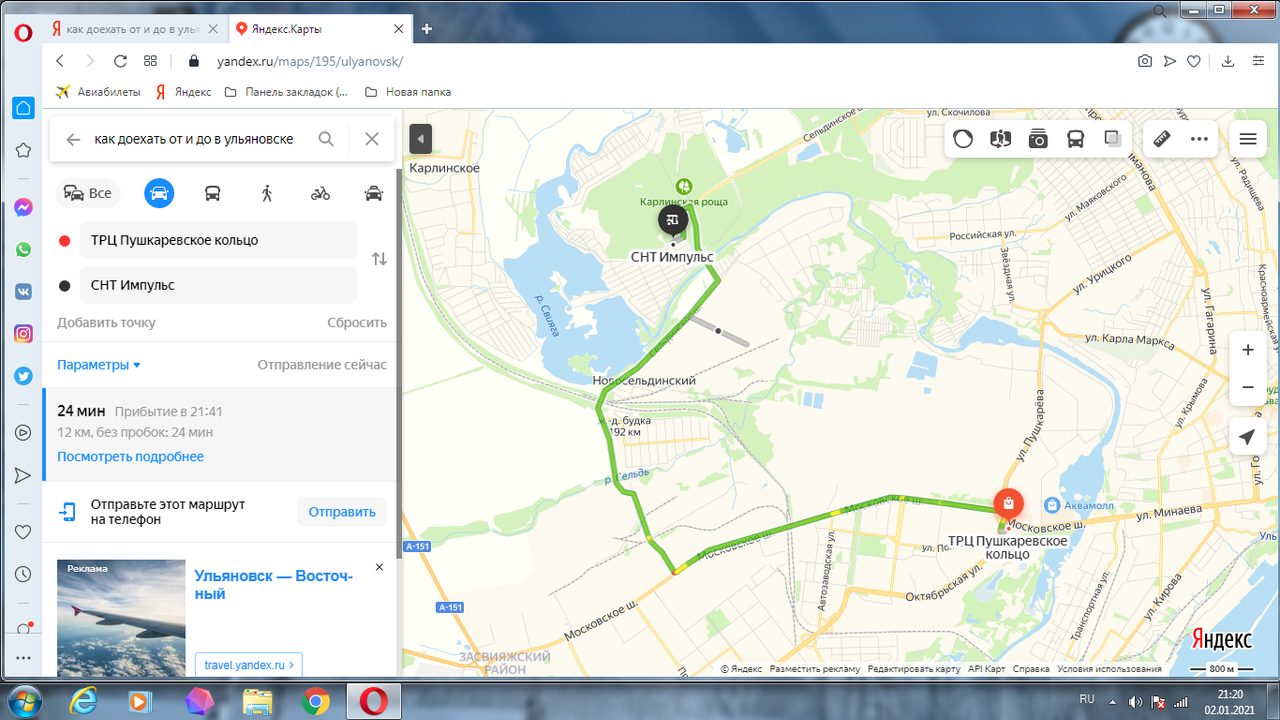Screen dimensions: 1280x720
Task: Close the advertisement banner
Action: pos(379,567)
